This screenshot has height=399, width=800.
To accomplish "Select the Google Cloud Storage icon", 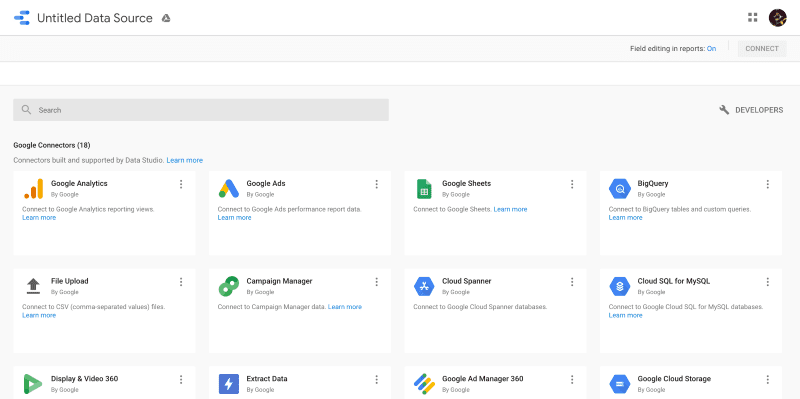I will [620, 384].
